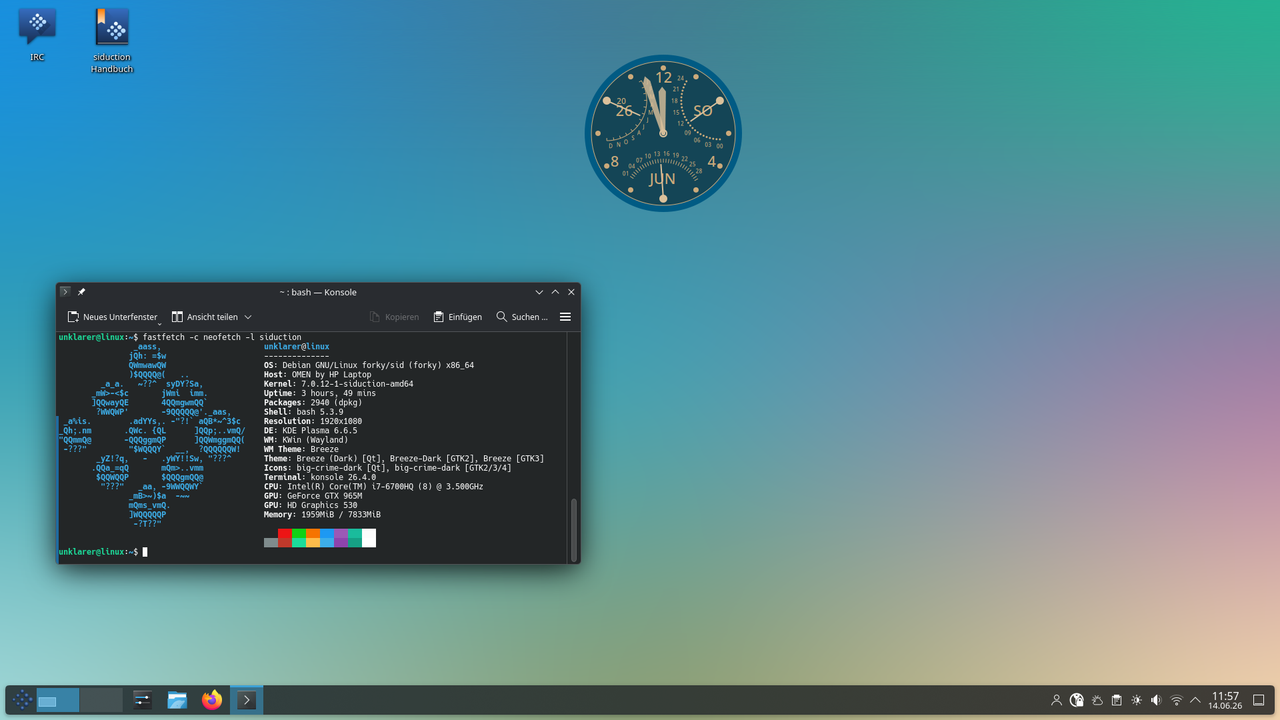Click the 'GPU: HD Graphics 530' line
The height and width of the screenshot is (720, 1280).
[x=310, y=505]
